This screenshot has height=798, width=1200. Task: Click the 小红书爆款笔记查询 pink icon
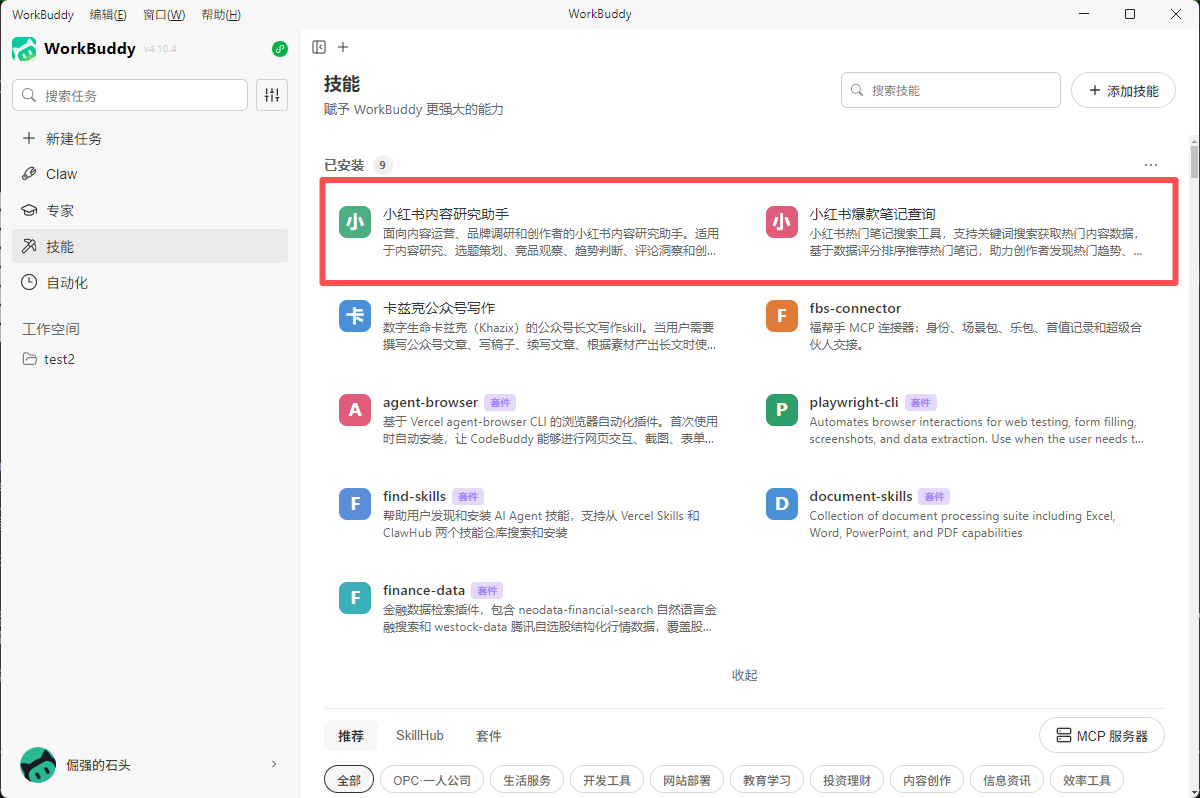782,222
